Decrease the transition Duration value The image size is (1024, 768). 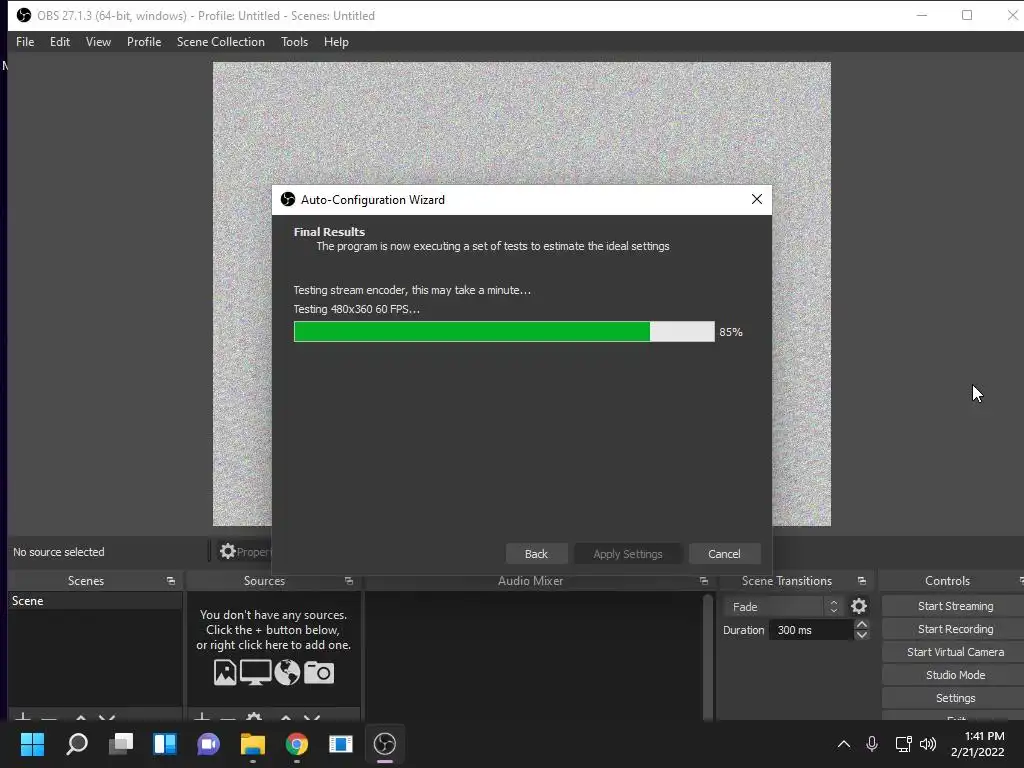tap(862, 635)
